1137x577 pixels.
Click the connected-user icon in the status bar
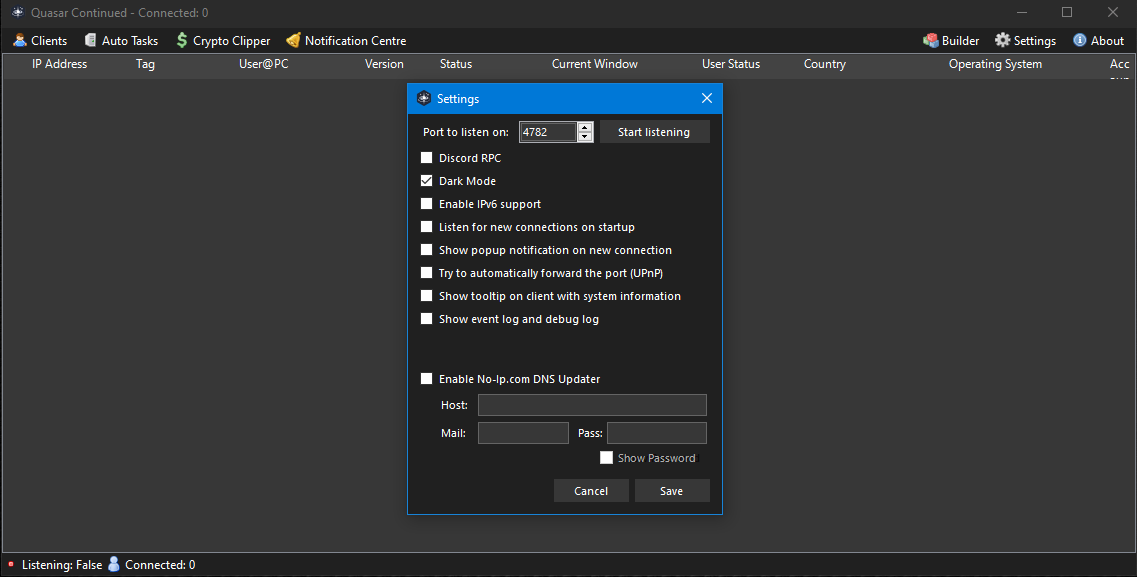[114, 564]
